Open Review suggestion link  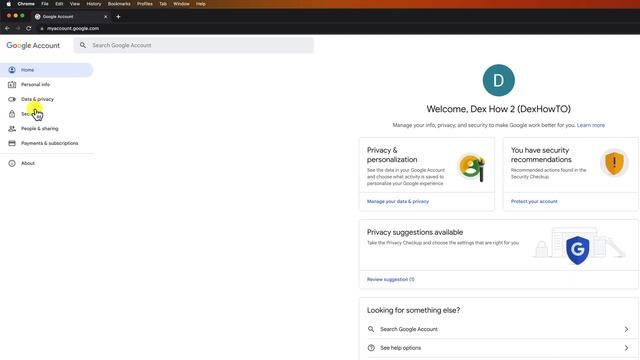click(391, 280)
